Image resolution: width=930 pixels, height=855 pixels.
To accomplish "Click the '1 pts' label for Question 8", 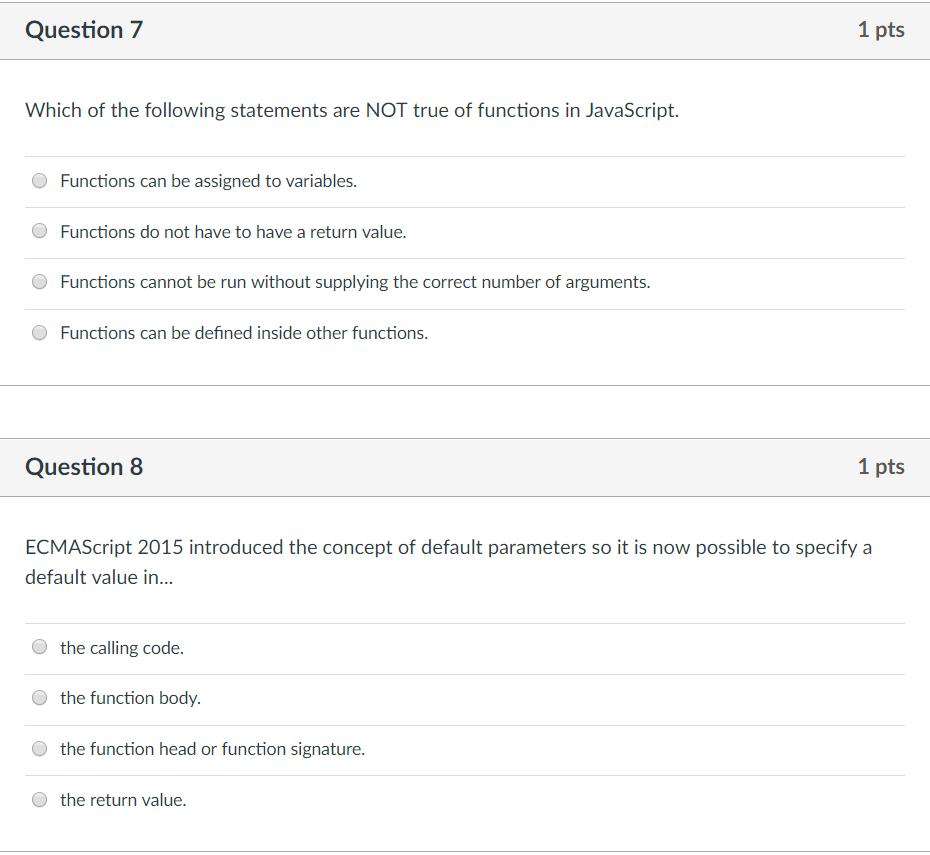I will point(881,467).
